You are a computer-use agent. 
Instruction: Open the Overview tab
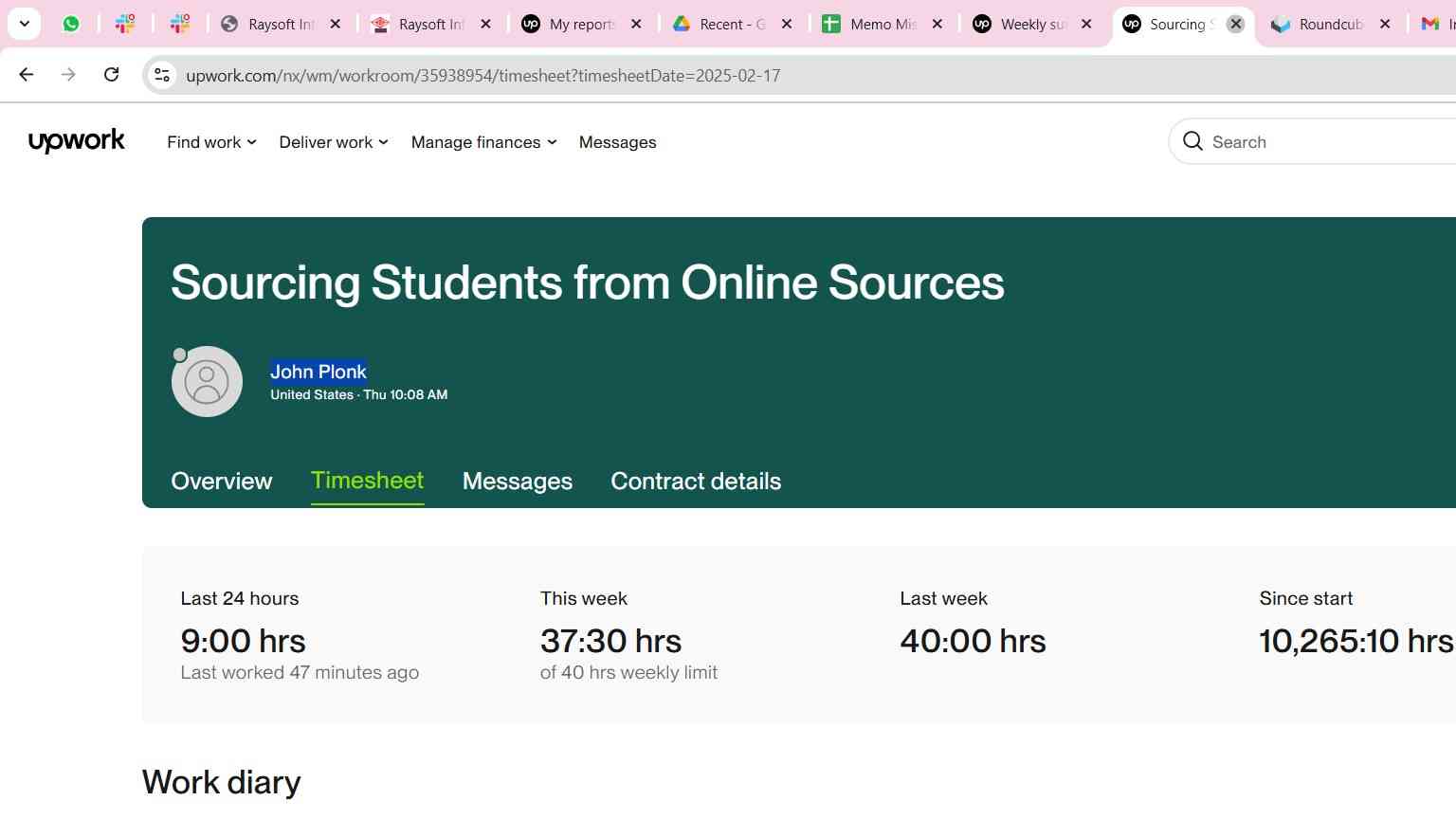click(222, 481)
